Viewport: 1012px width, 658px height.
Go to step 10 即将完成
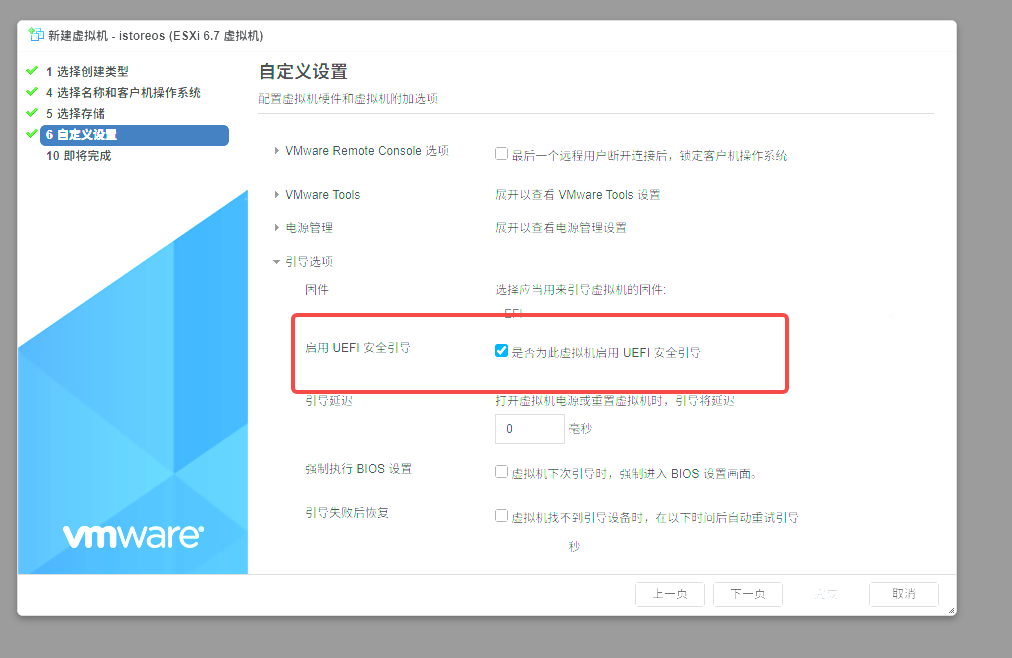coord(78,155)
